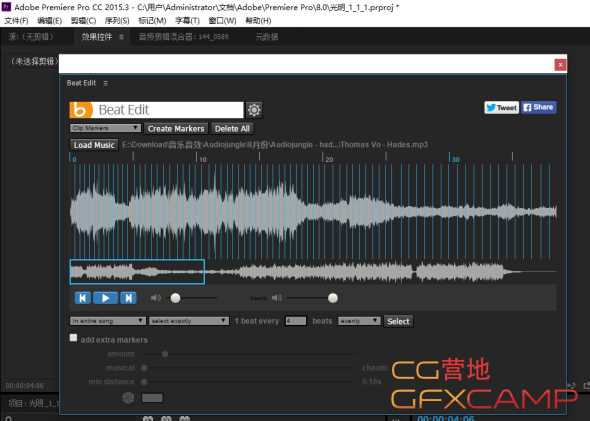Click amount slider handle
Viewport: 590px width, 421px height.
[164, 354]
